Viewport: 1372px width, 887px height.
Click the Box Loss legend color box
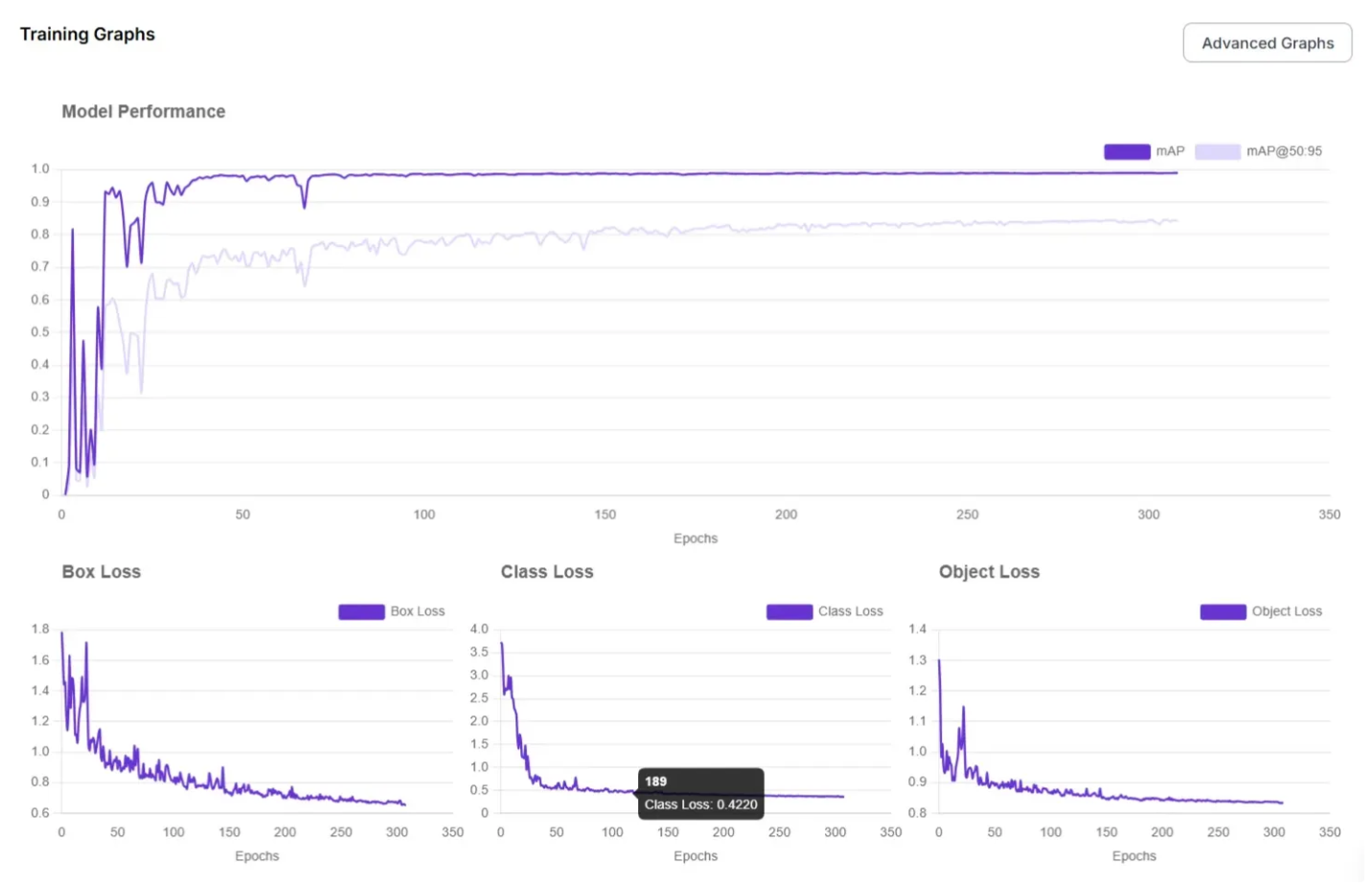[x=361, y=611]
